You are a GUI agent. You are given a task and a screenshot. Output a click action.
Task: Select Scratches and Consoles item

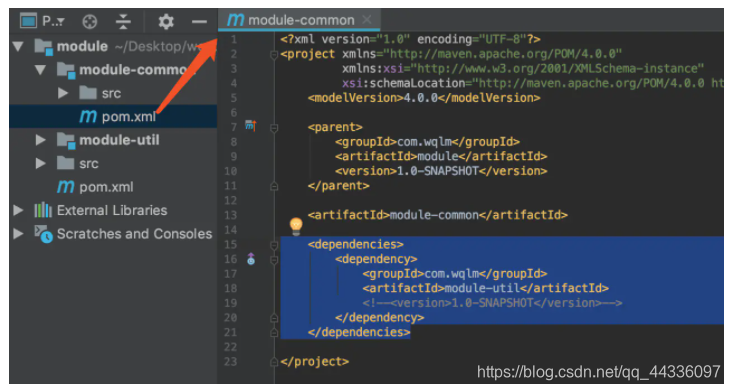(134, 233)
